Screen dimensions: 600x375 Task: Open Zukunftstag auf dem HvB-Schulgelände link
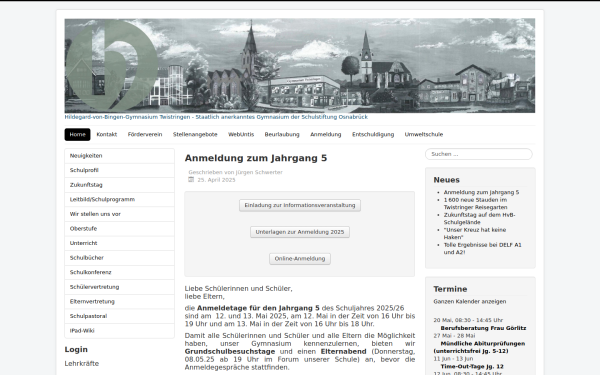[479, 218]
